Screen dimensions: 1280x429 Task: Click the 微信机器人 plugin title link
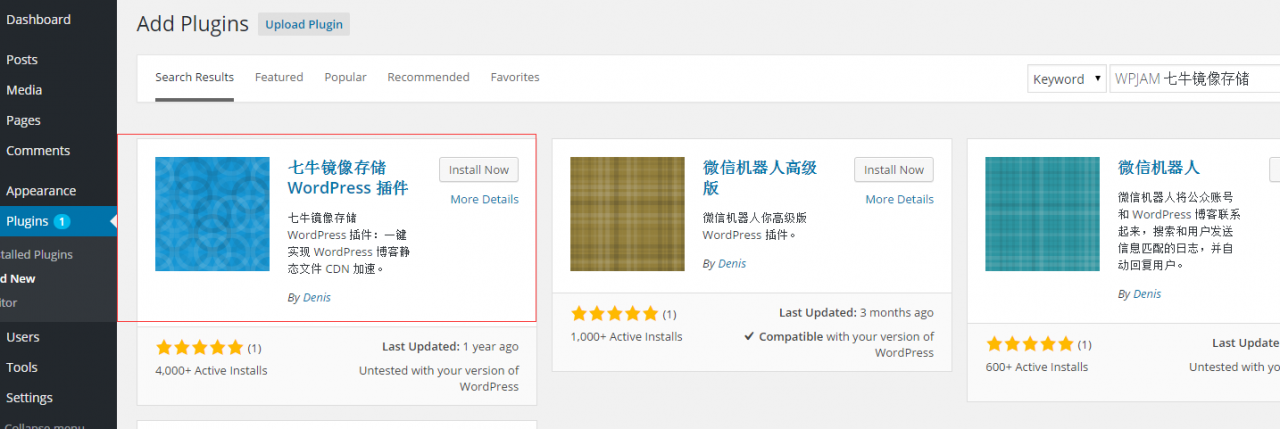point(1158,167)
